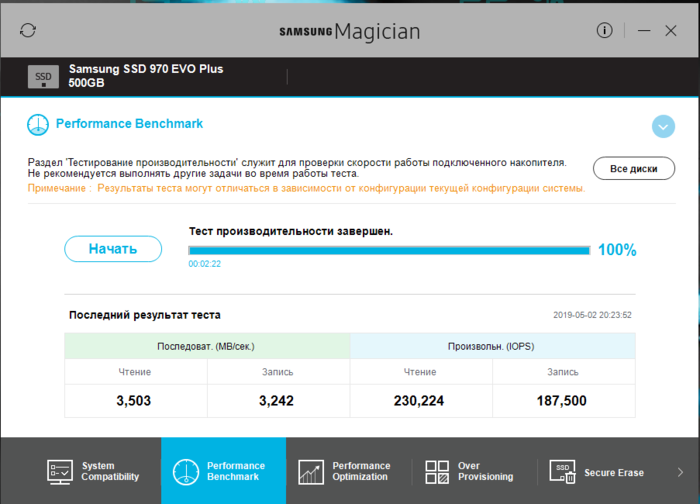The height and width of the screenshot is (504, 700).
Task: Click the sequential write value 3,242
Action: click(x=276, y=400)
